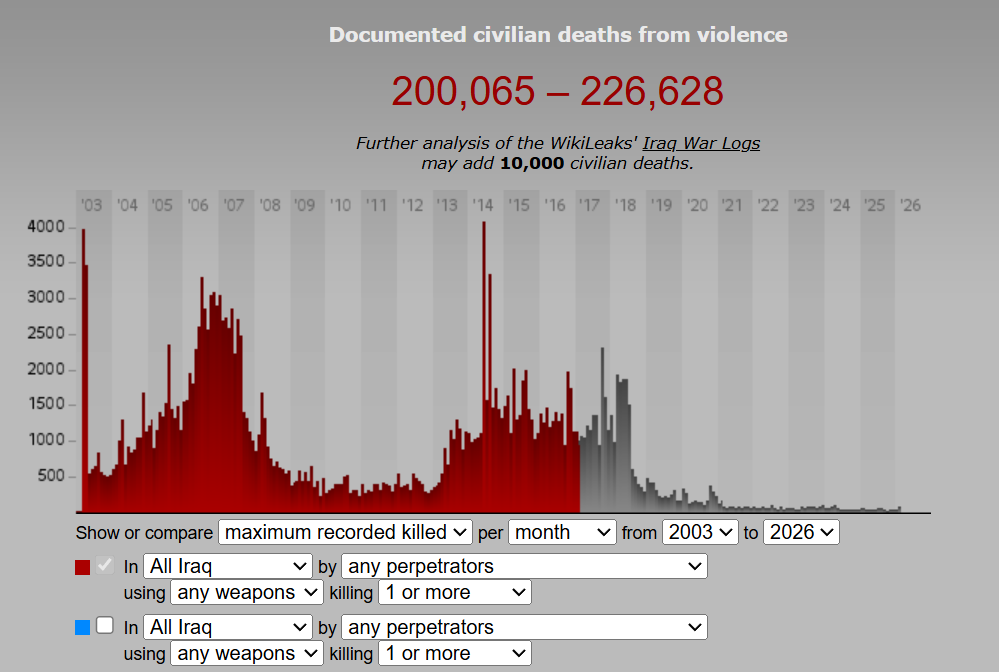Viewport: 999px width, 672px height.
Task: Click the '14 year label on chart
Action: 483,205
